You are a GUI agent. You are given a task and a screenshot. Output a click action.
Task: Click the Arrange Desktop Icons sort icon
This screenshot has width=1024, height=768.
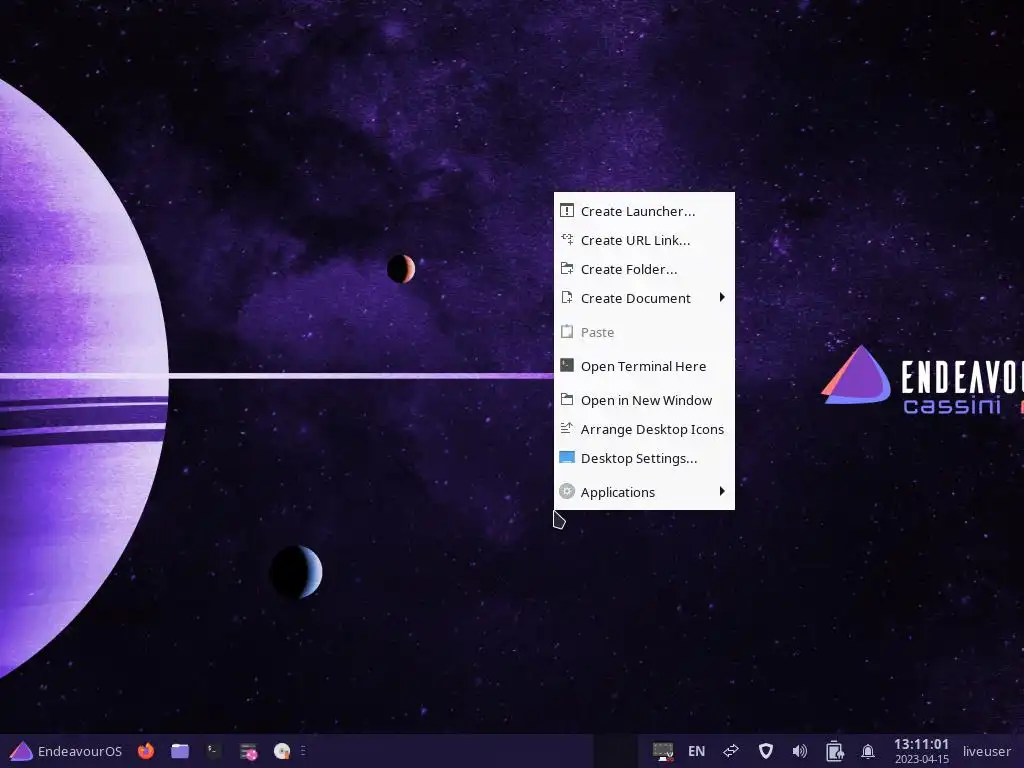(x=567, y=428)
